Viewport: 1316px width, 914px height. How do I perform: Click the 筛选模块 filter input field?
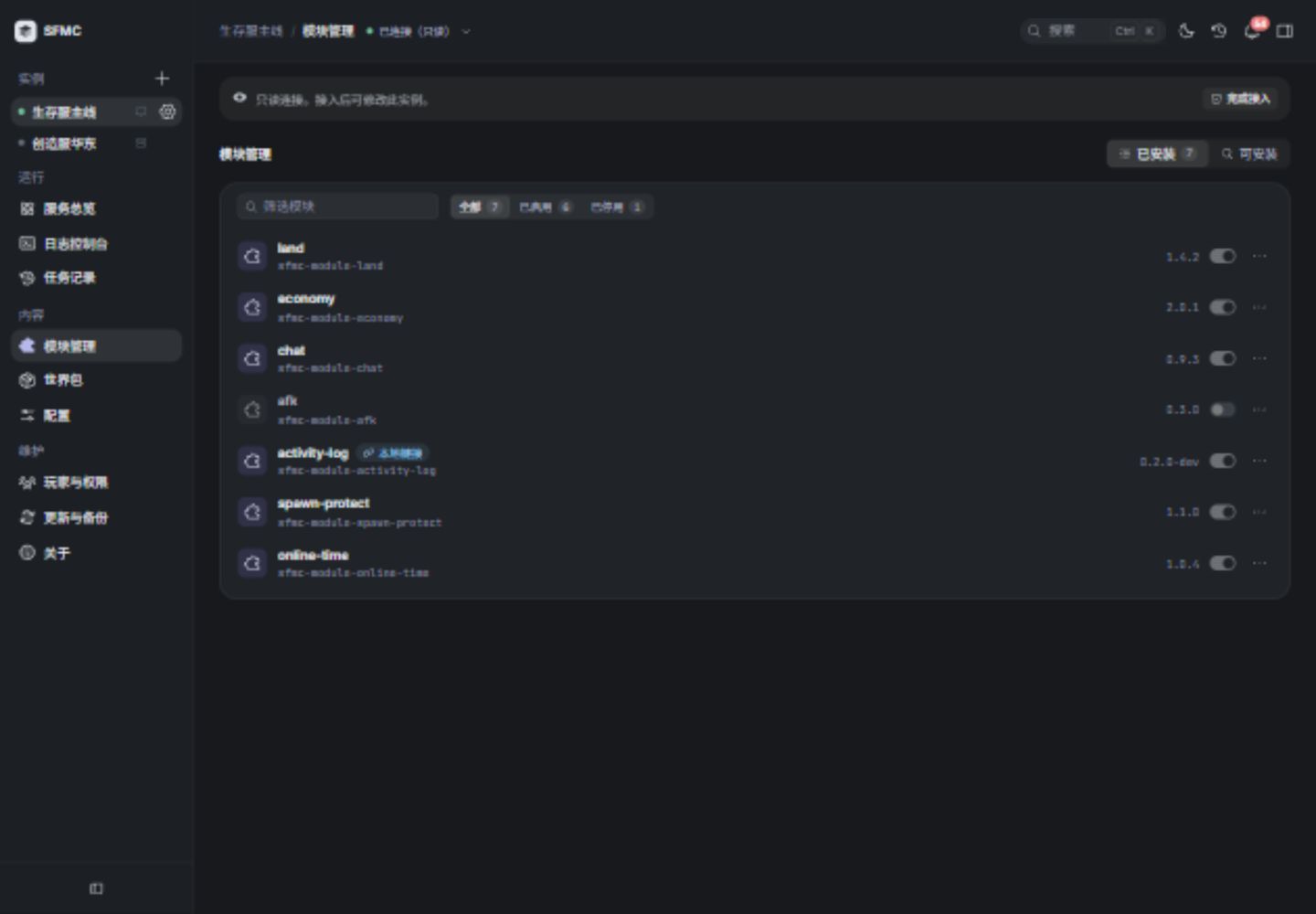pos(337,207)
